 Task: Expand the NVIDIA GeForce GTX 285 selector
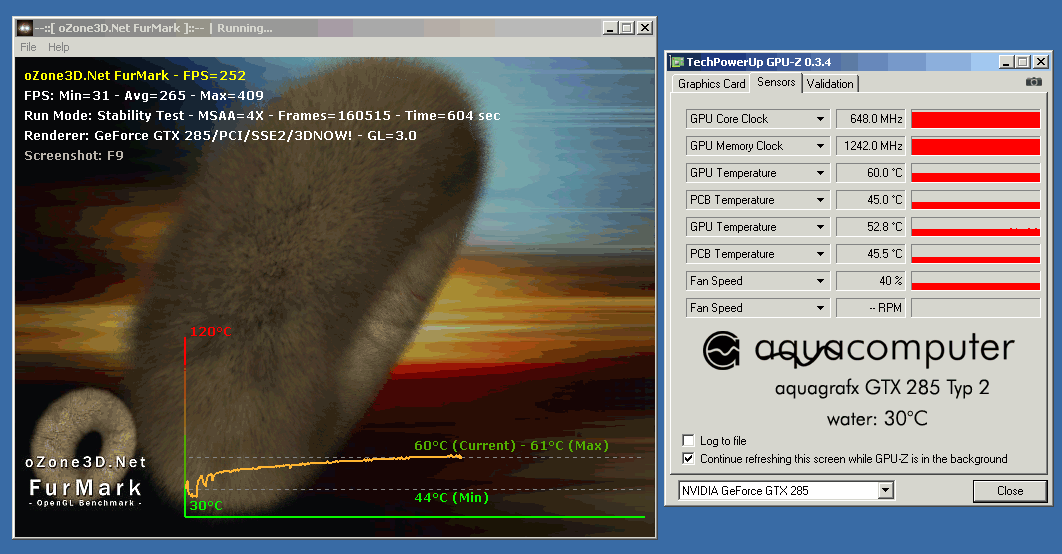click(x=886, y=490)
